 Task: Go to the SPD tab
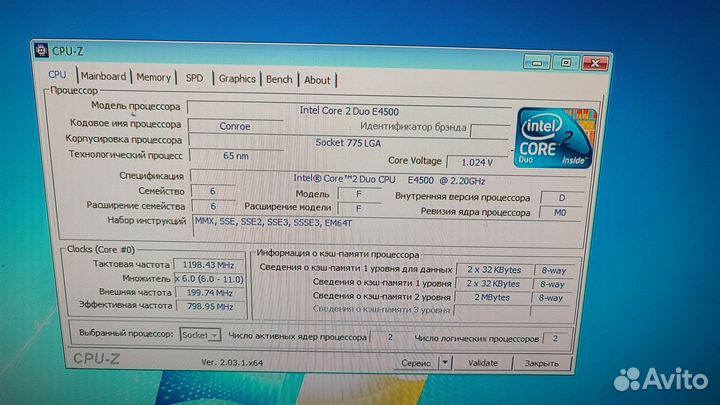(x=194, y=78)
